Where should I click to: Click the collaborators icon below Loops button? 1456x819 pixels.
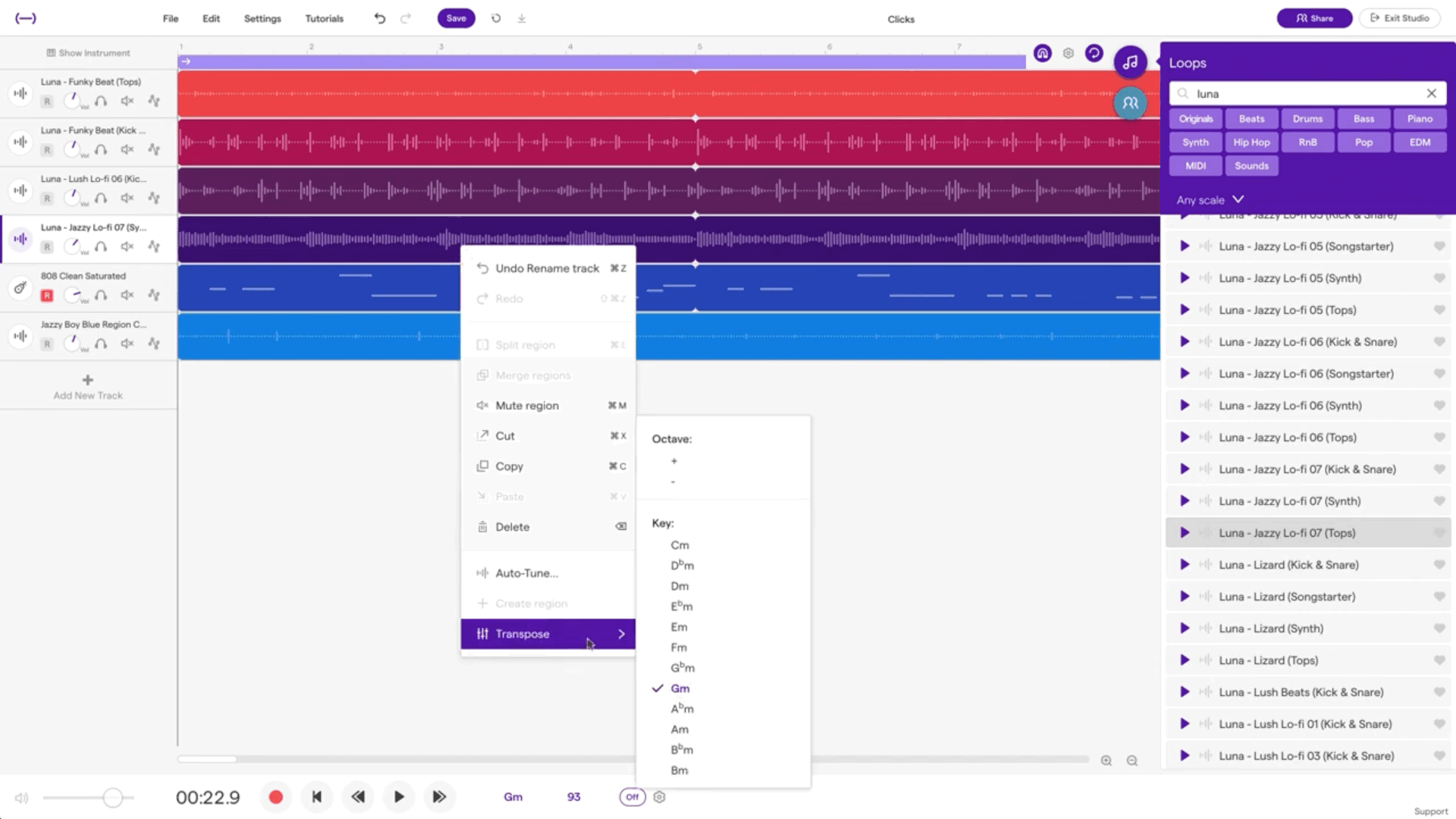point(1130,103)
